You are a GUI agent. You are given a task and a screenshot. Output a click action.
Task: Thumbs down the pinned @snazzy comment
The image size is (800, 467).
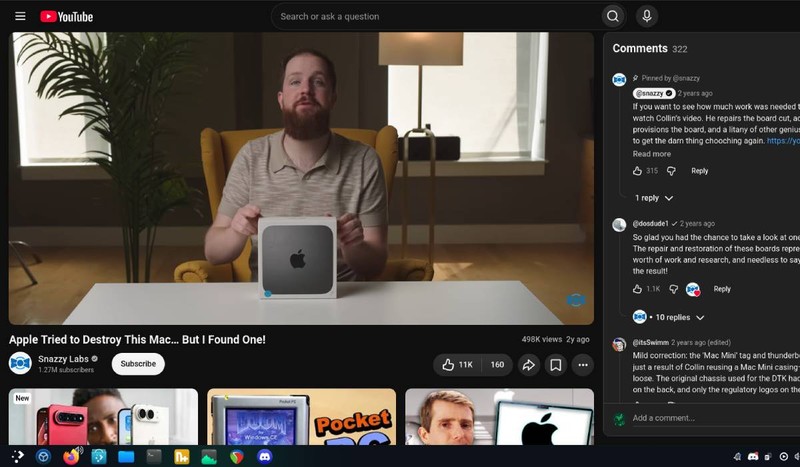[x=671, y=171]
